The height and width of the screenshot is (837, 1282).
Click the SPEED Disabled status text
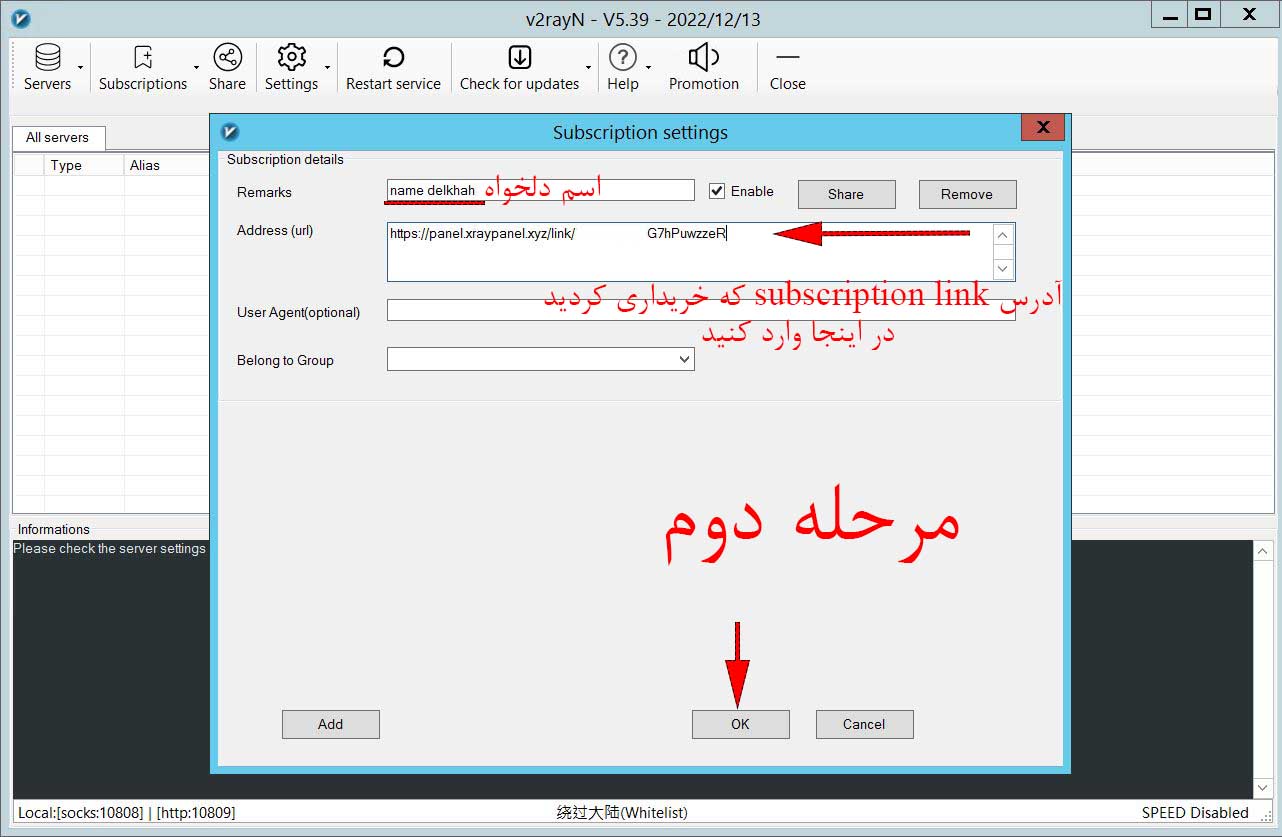coord(1195,812)
